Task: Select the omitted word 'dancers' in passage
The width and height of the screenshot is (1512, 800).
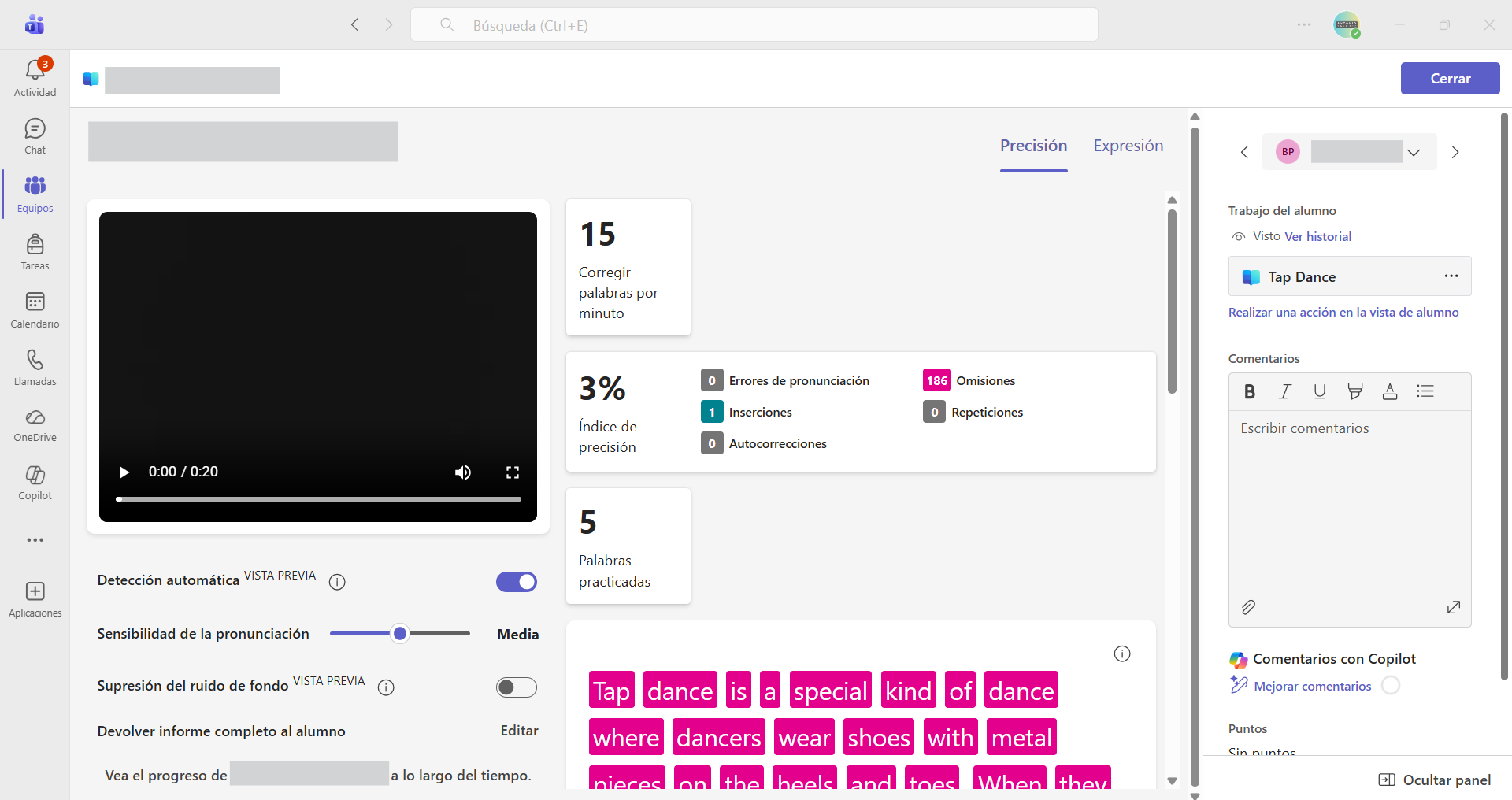Action: 719,737
